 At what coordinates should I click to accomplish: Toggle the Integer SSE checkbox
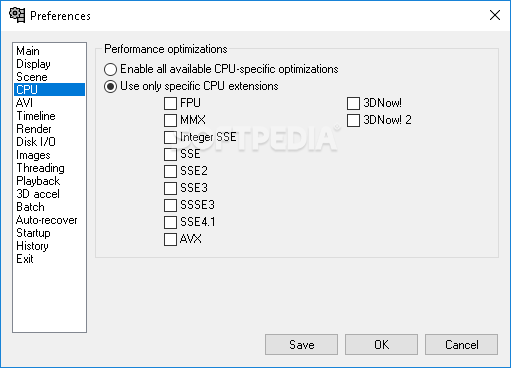click(x=170, y=137)
